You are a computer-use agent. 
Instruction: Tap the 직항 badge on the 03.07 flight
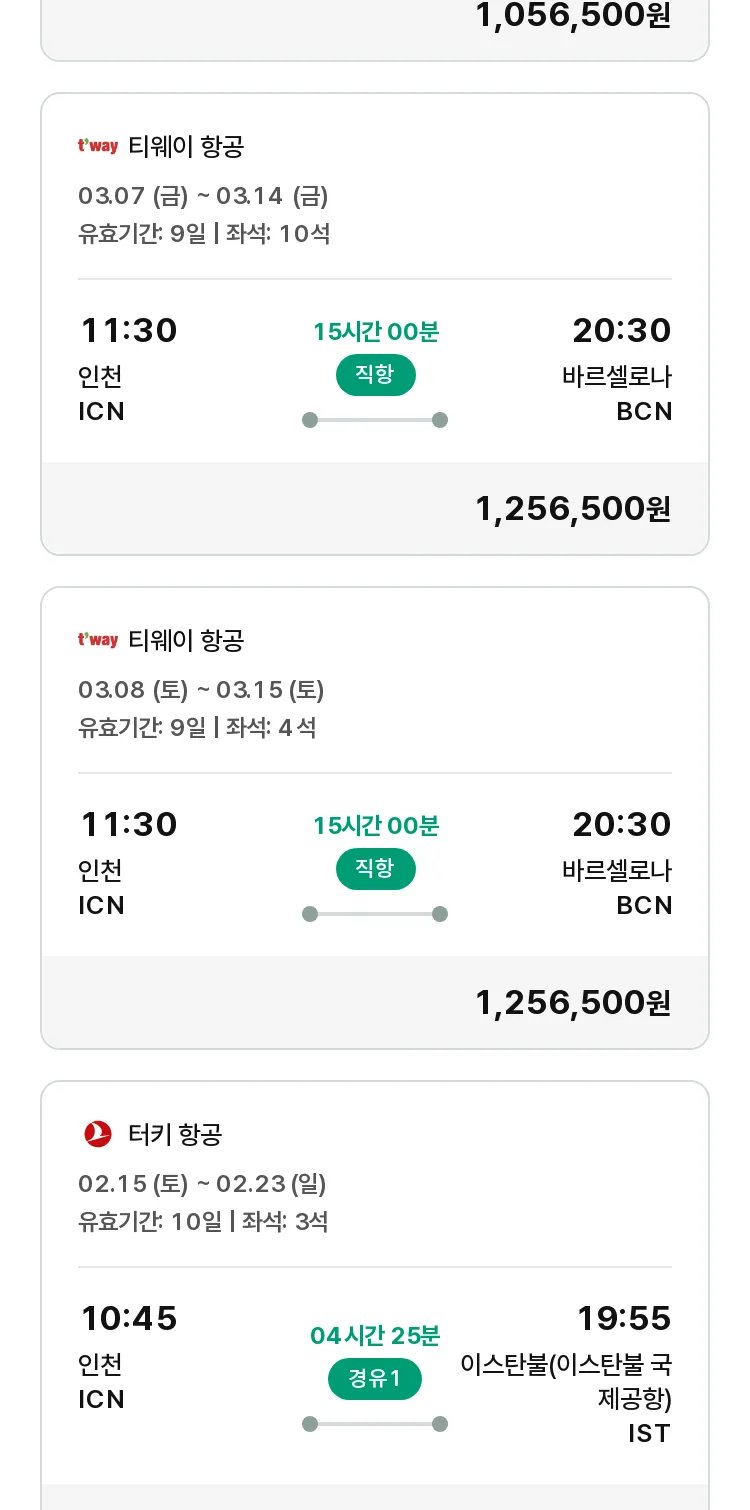pos(375,375)
